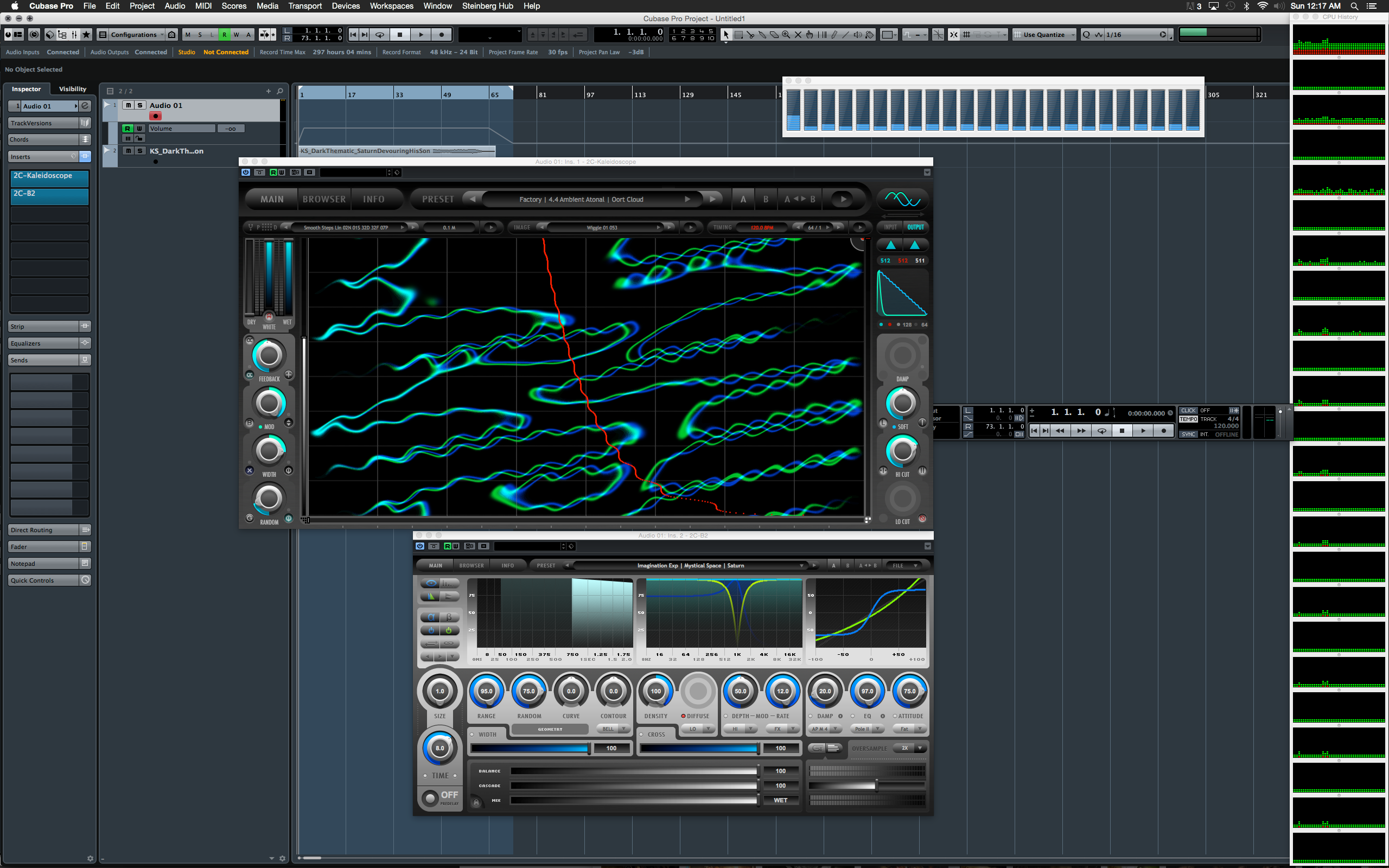Select the Range Selection tool
This screenshot has height=868, width=1389.
738,35
